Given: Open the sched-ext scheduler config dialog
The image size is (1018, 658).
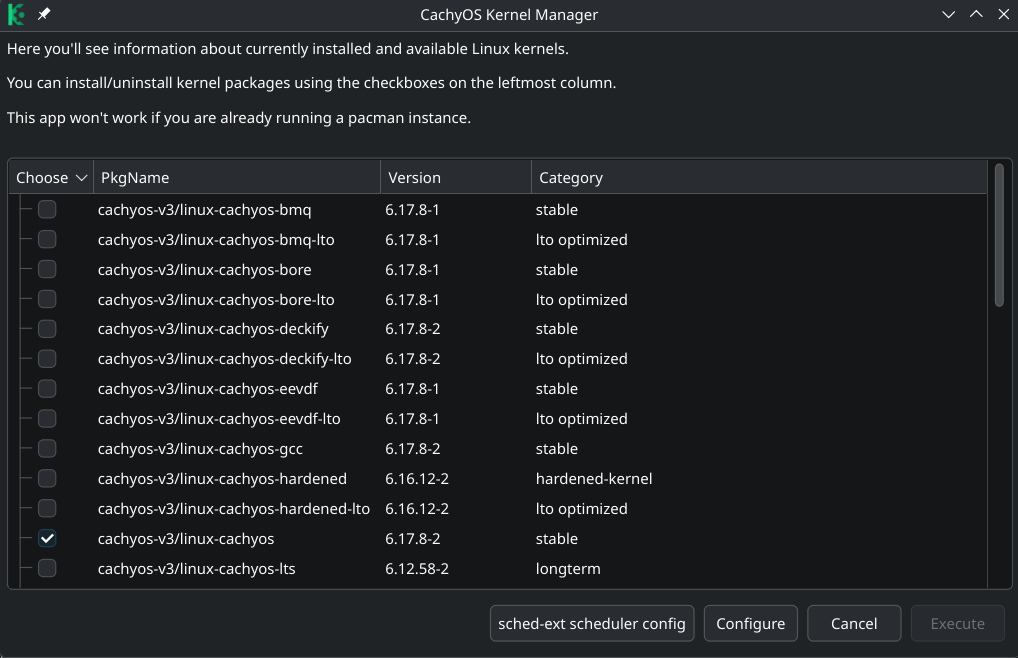Looking at the screenshot, I should (591, 623).
